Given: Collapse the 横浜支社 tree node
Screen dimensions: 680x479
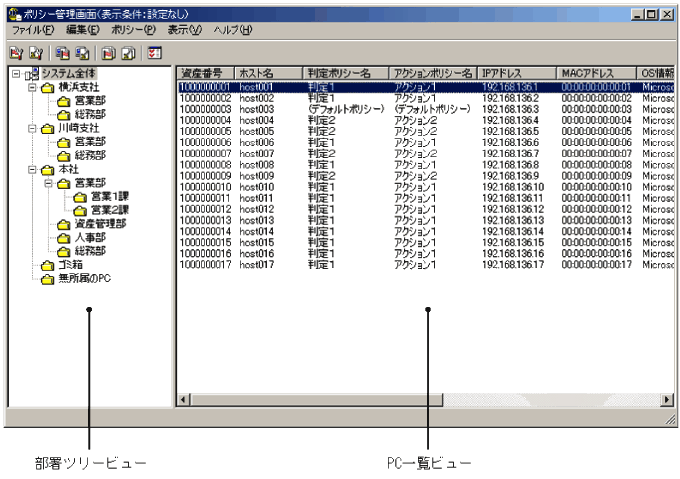Looking at the screenshot, I should click(x=32, y=88).
